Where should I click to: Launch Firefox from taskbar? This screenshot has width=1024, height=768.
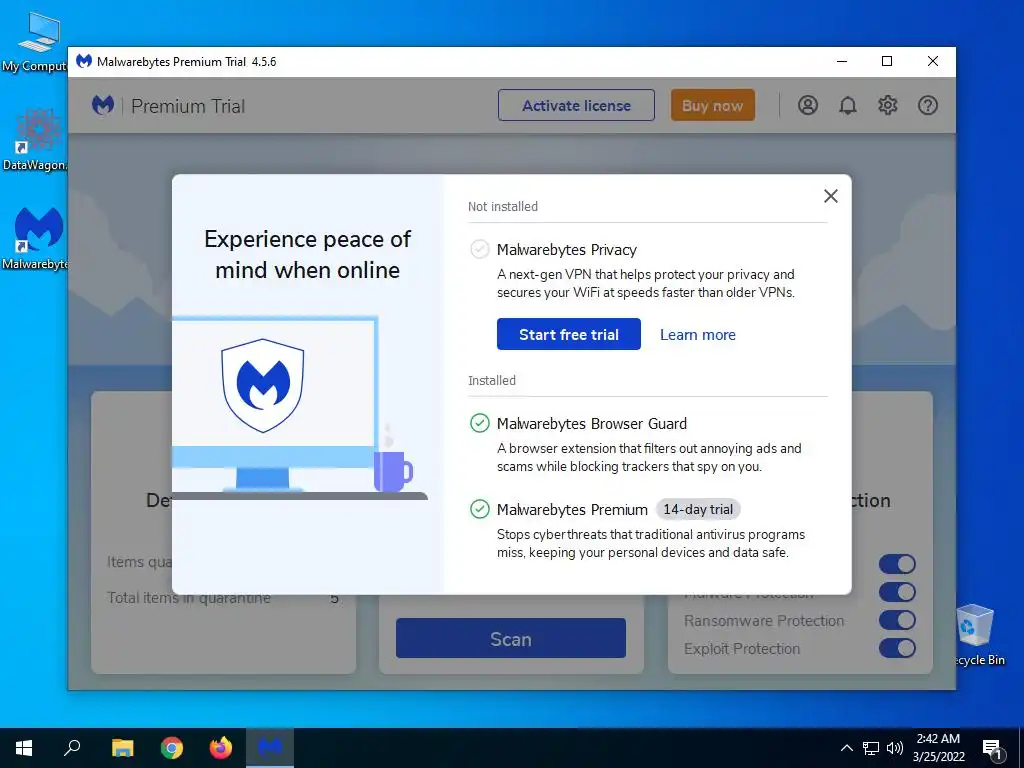(221, 748)
